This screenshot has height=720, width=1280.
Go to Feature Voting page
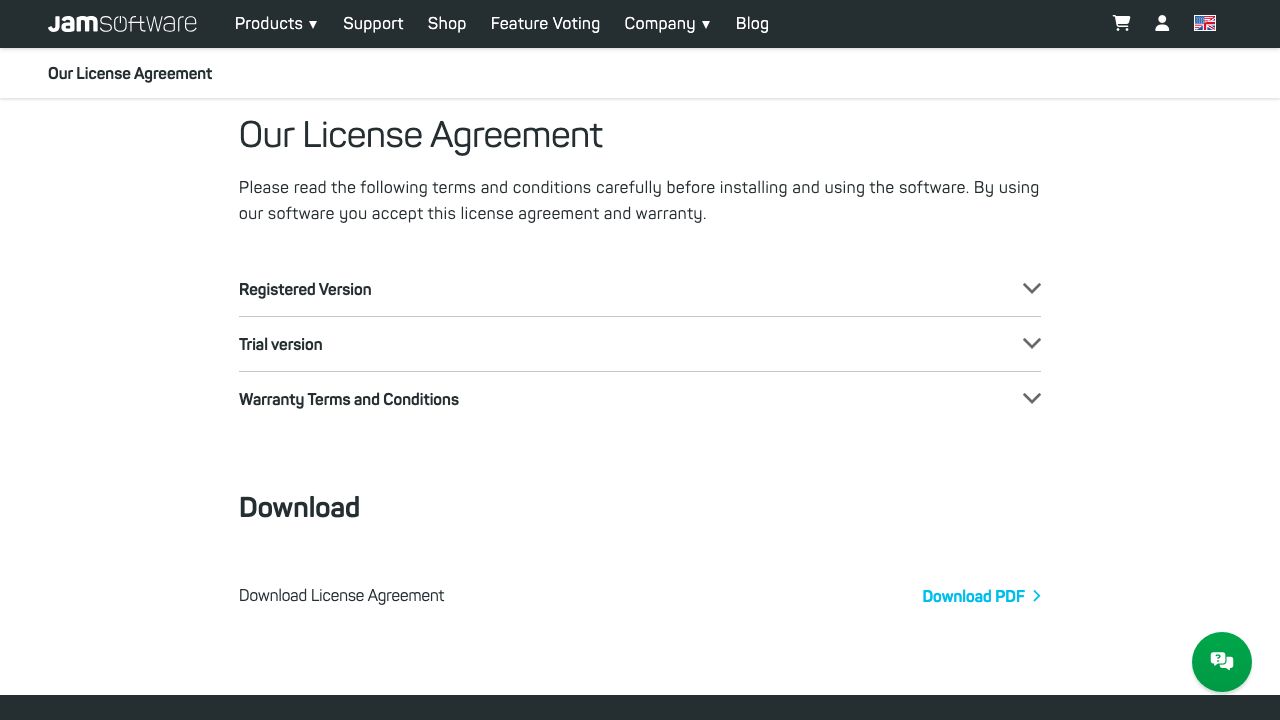pos(545,23)
